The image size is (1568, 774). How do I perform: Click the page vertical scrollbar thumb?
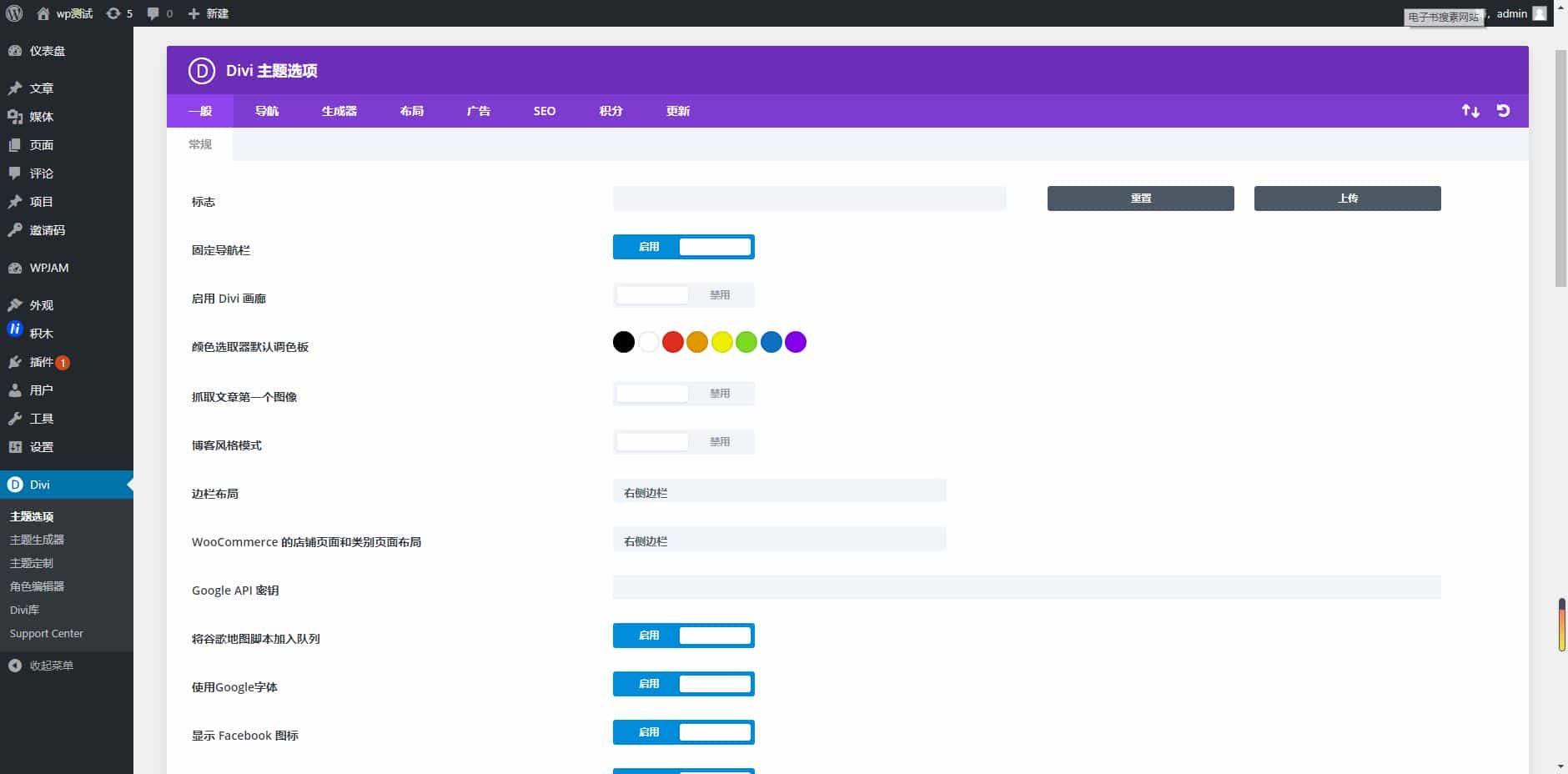pyautogui.click(x=1560, y=168)
